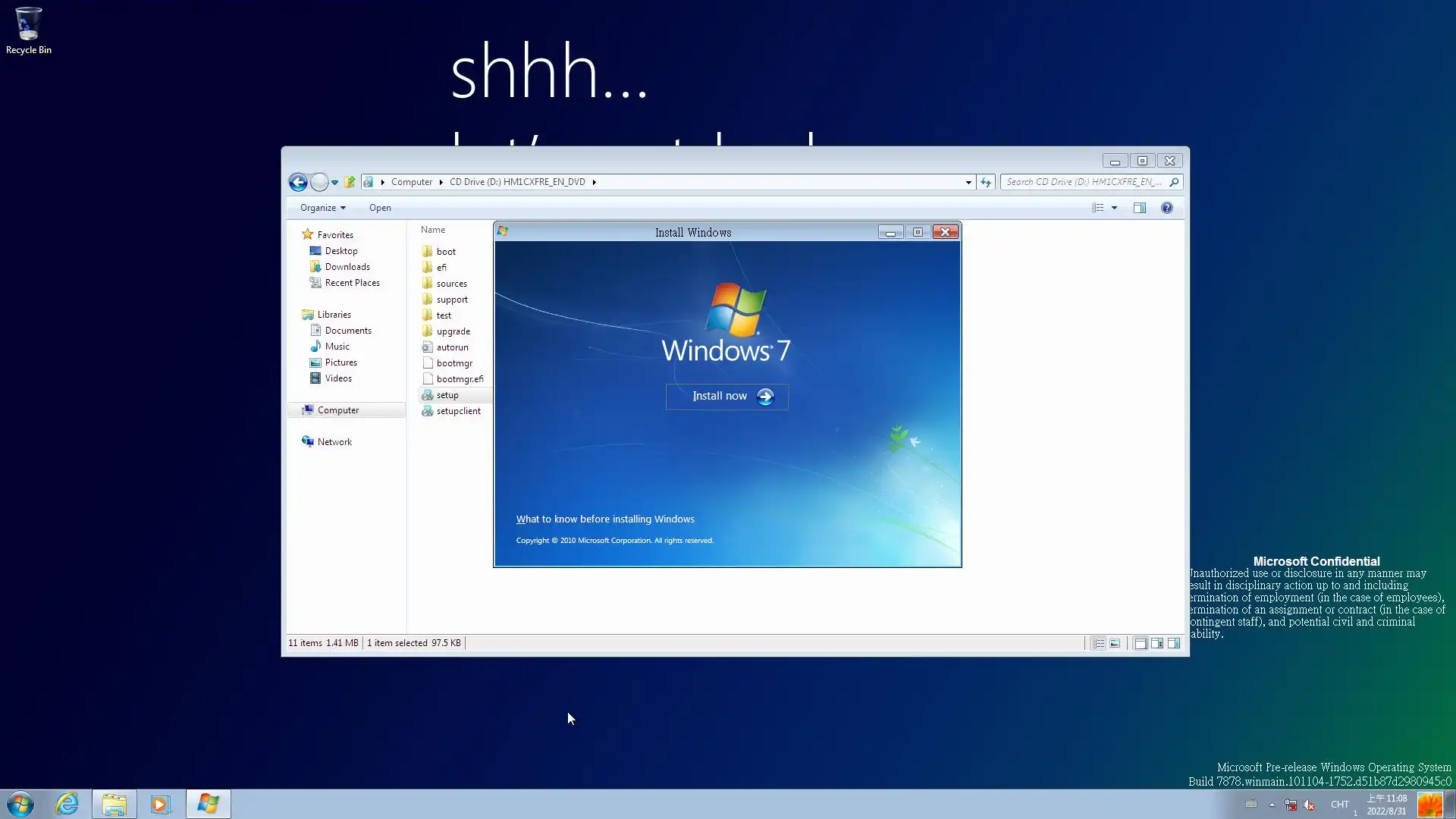Open the change view options dropdown arrow

click(1114, 208)
